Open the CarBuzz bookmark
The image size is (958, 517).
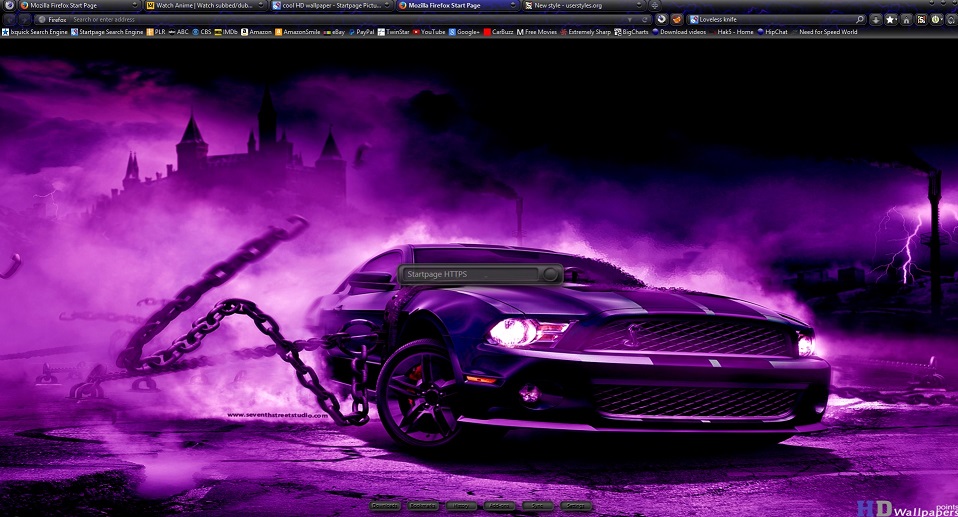(499, 32)
